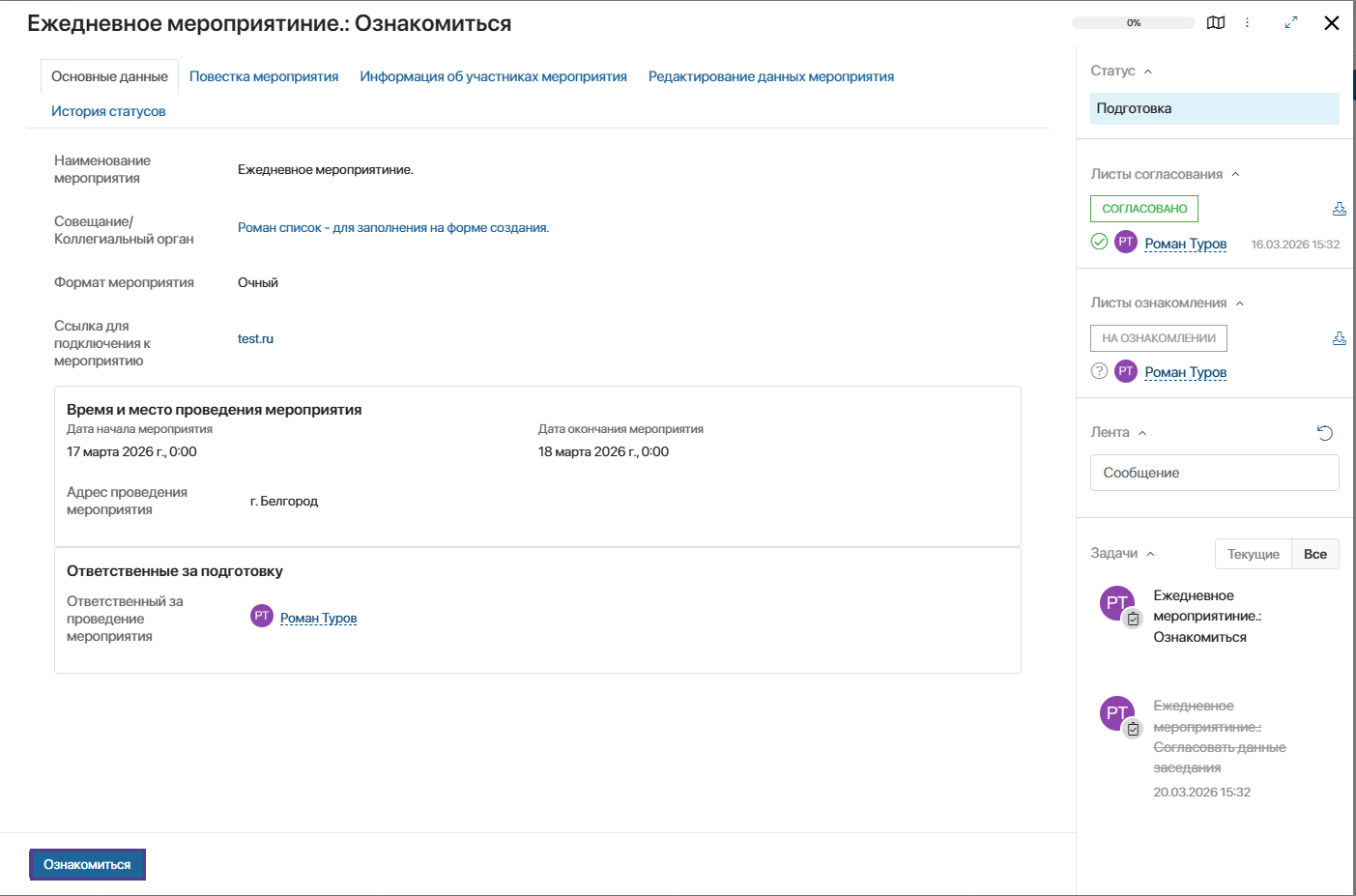This screenshot has width=1356, height=896.
Task: Open the test.ru connection link
Action: click(255, 338)
